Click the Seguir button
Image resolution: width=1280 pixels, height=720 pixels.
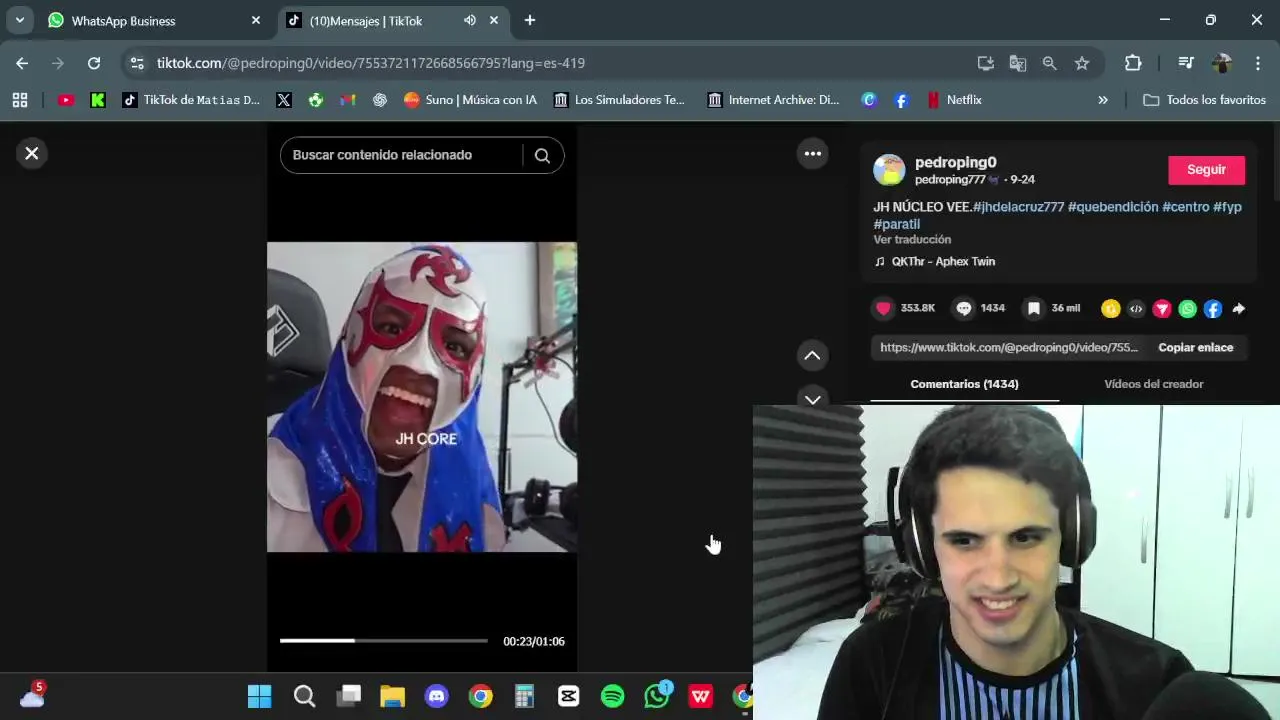point(1206,170)
